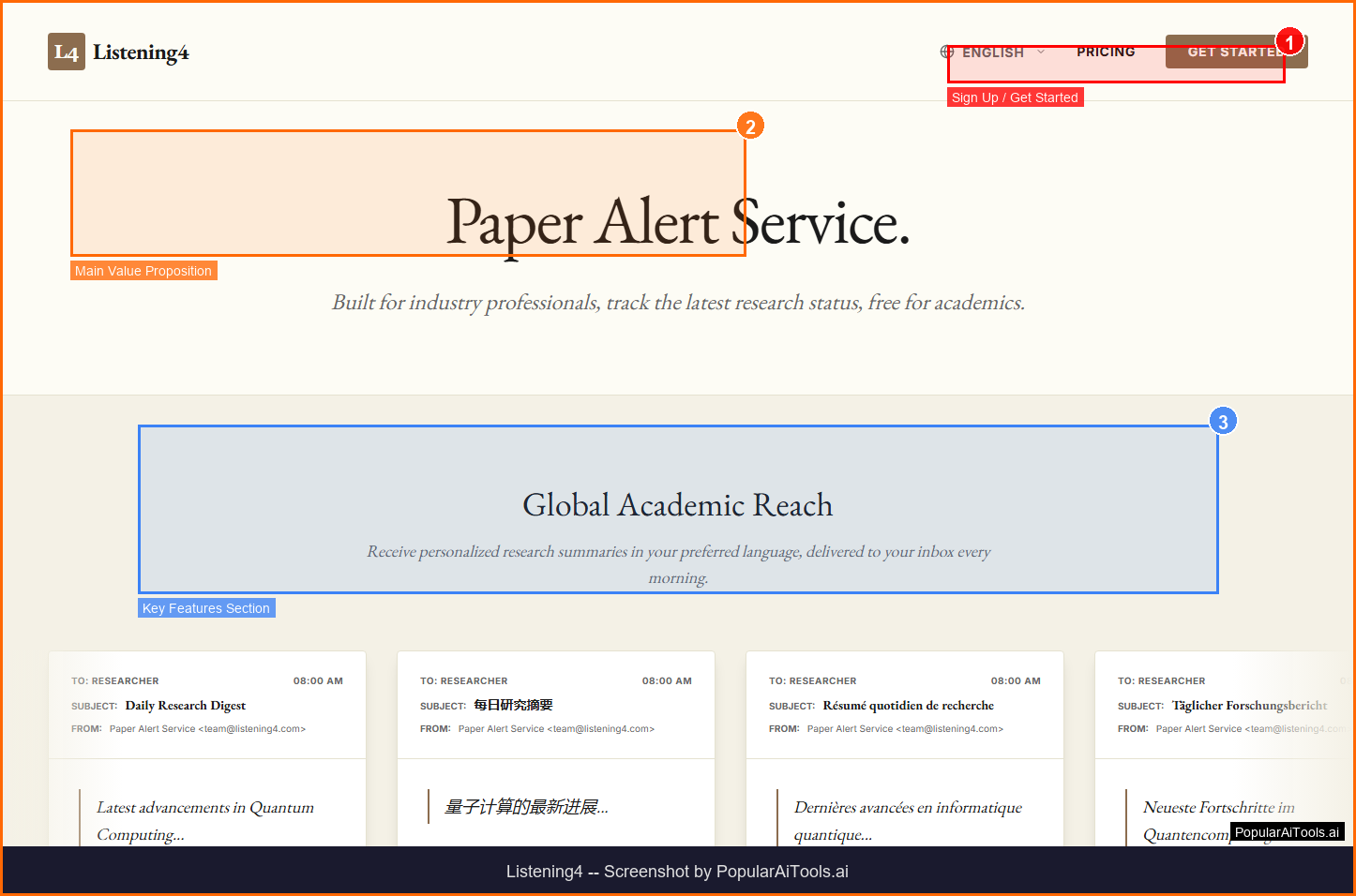
Task: Click the L4 logo icon
Action: 66,52
